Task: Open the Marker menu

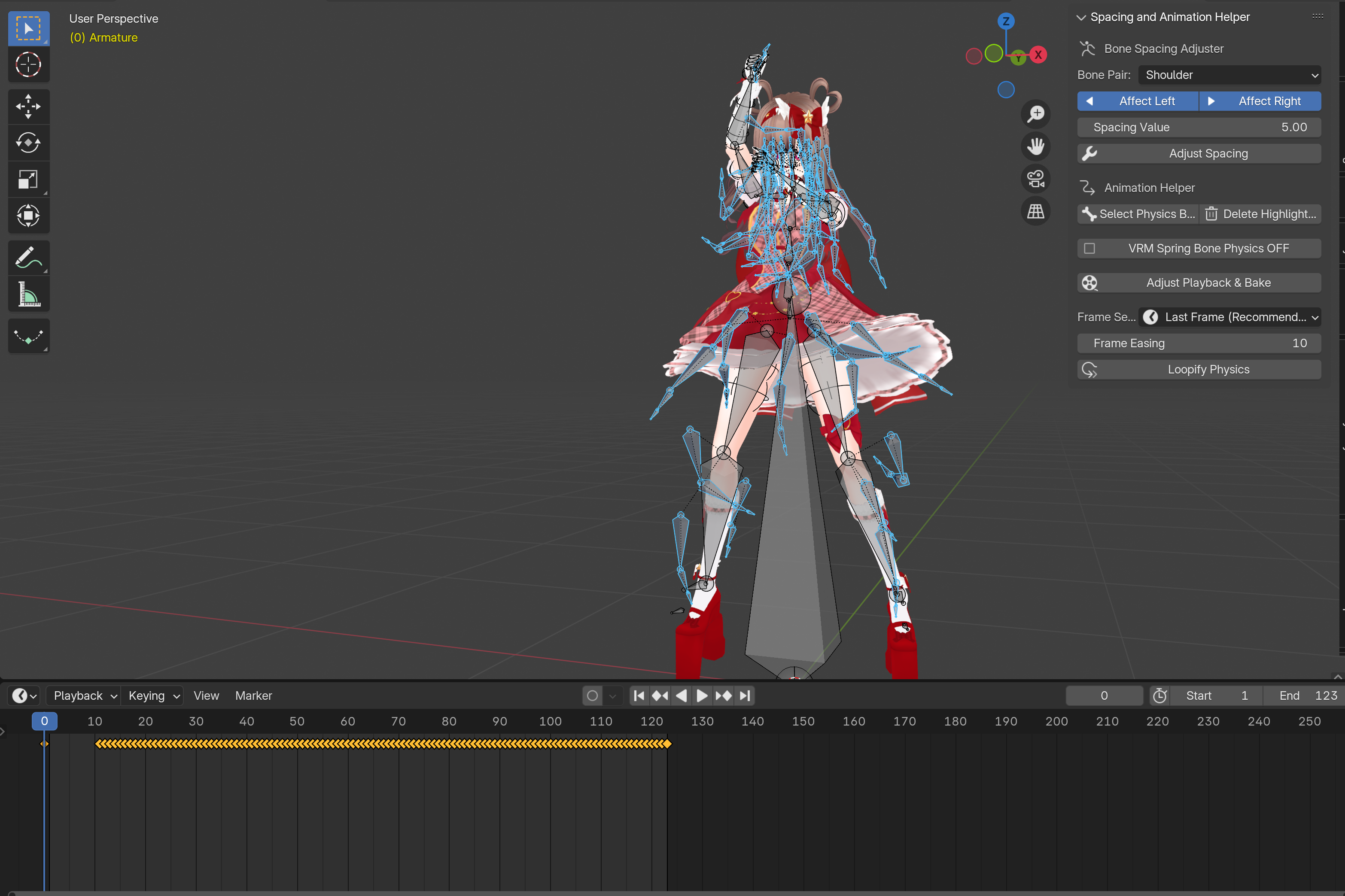Action: [253, 696]
